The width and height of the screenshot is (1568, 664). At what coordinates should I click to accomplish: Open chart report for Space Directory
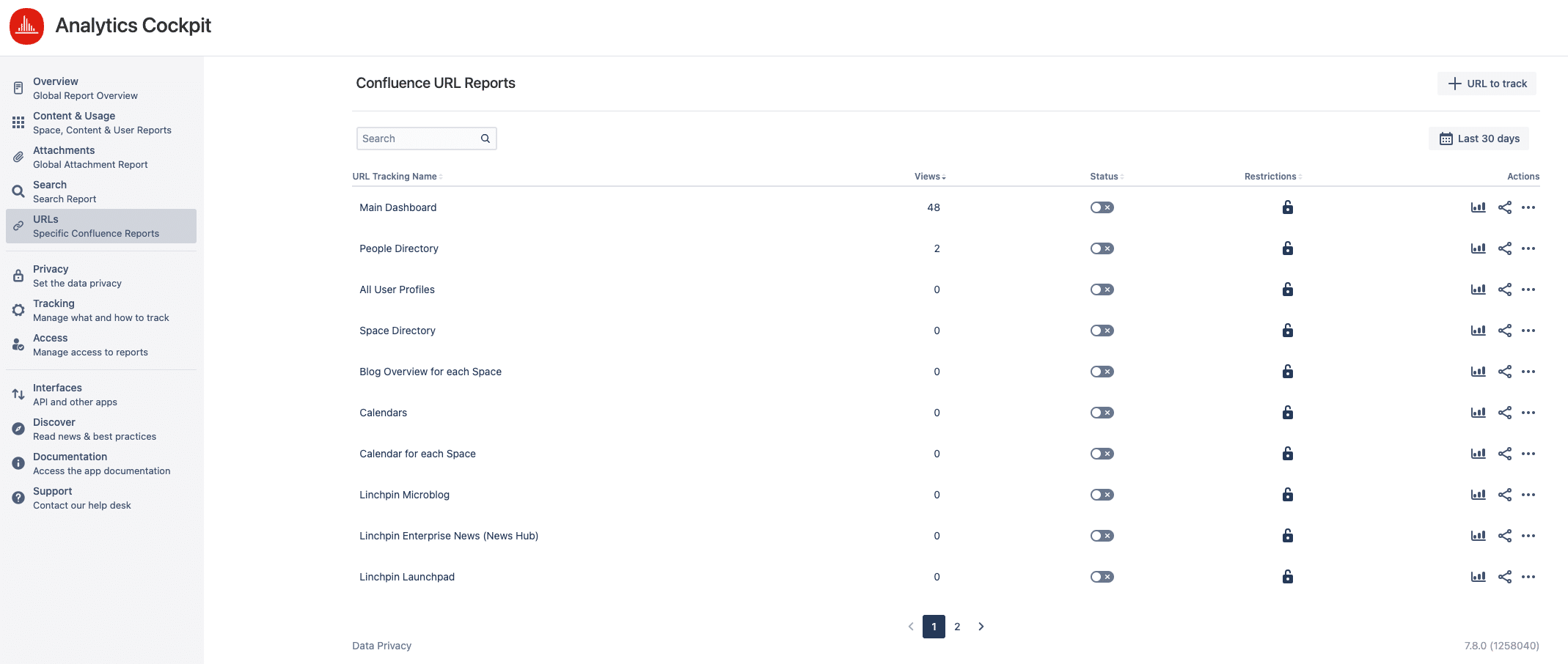[1479, 331]
